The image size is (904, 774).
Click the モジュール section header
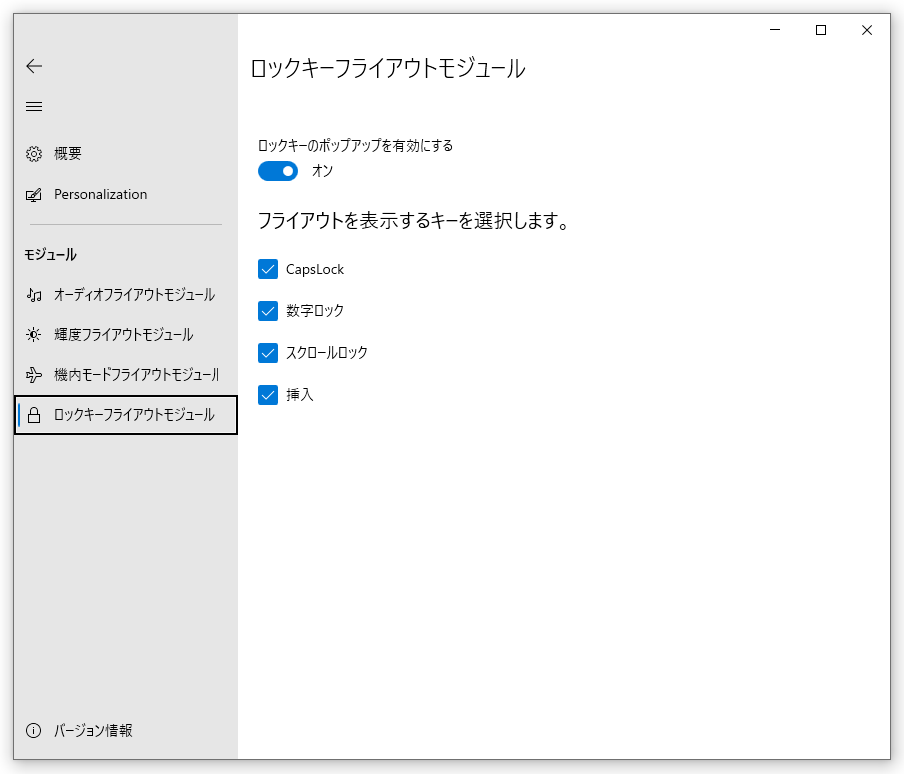pos(50,255)
